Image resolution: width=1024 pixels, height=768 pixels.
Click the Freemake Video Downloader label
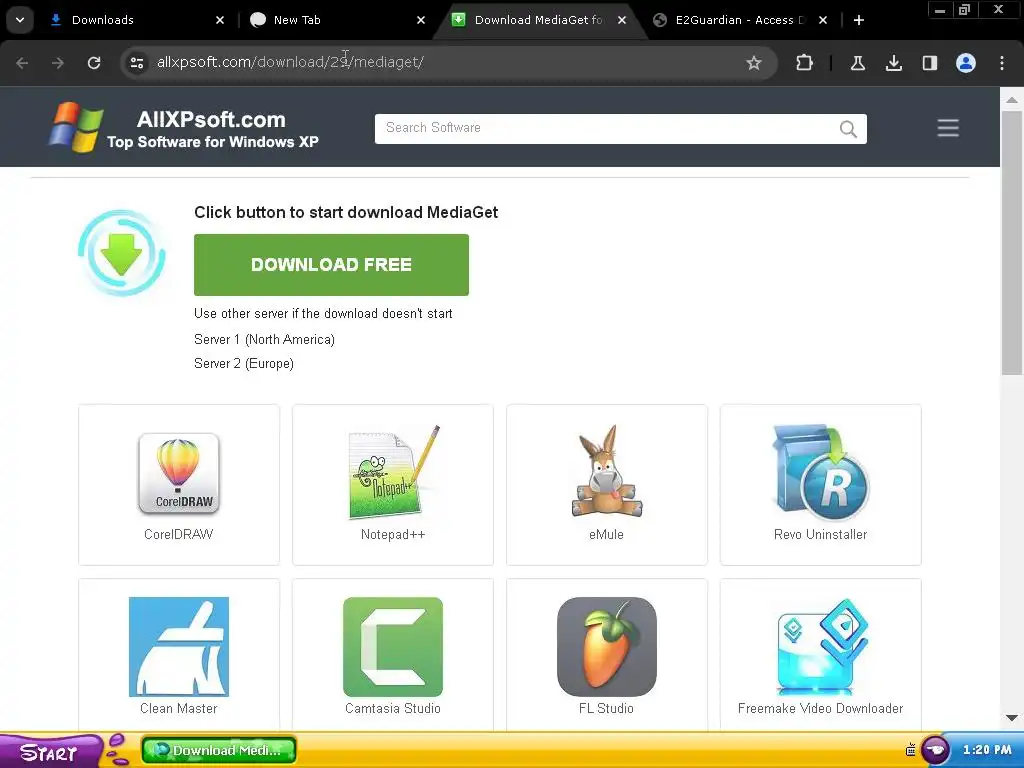tap(821, 709)
